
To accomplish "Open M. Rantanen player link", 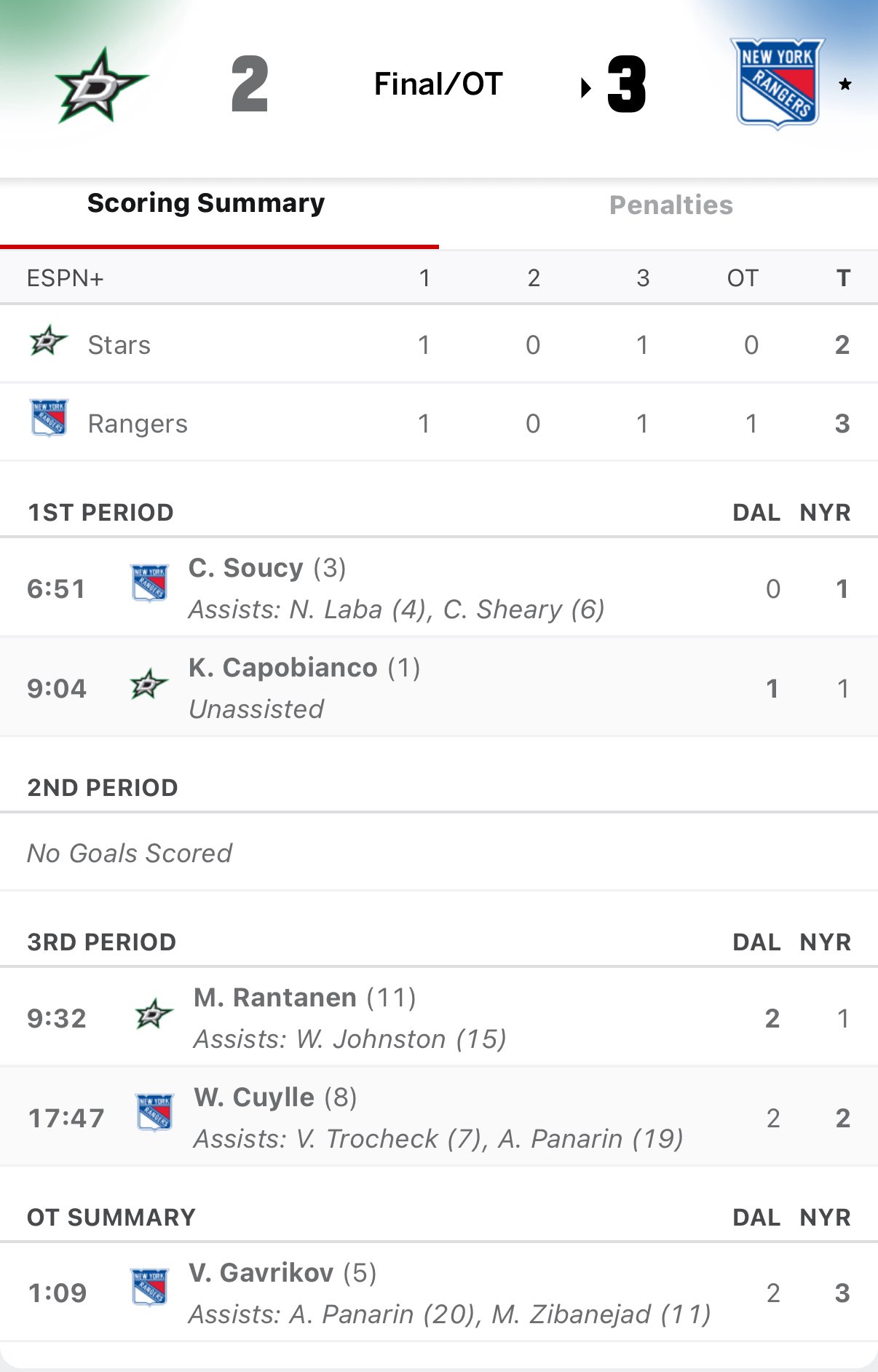I will [x=275, y=998].
